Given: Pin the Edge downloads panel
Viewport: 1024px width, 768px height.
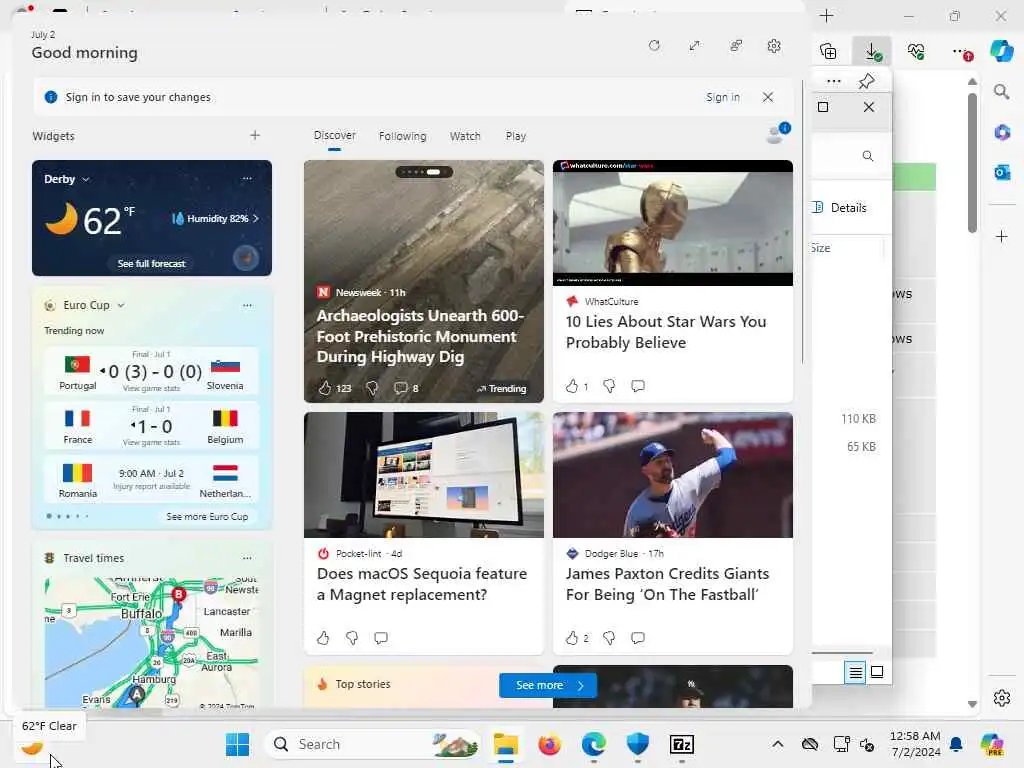Looking at the screenshot, I should click(x=867, y=81).
